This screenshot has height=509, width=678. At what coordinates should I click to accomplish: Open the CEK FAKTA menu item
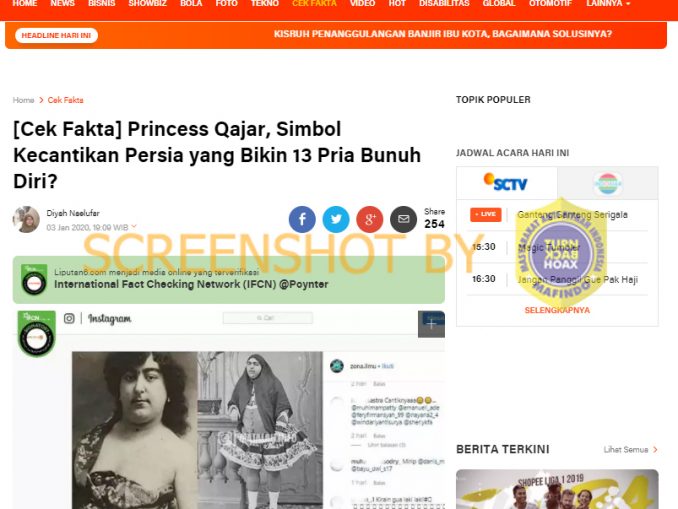pos(314,3)
